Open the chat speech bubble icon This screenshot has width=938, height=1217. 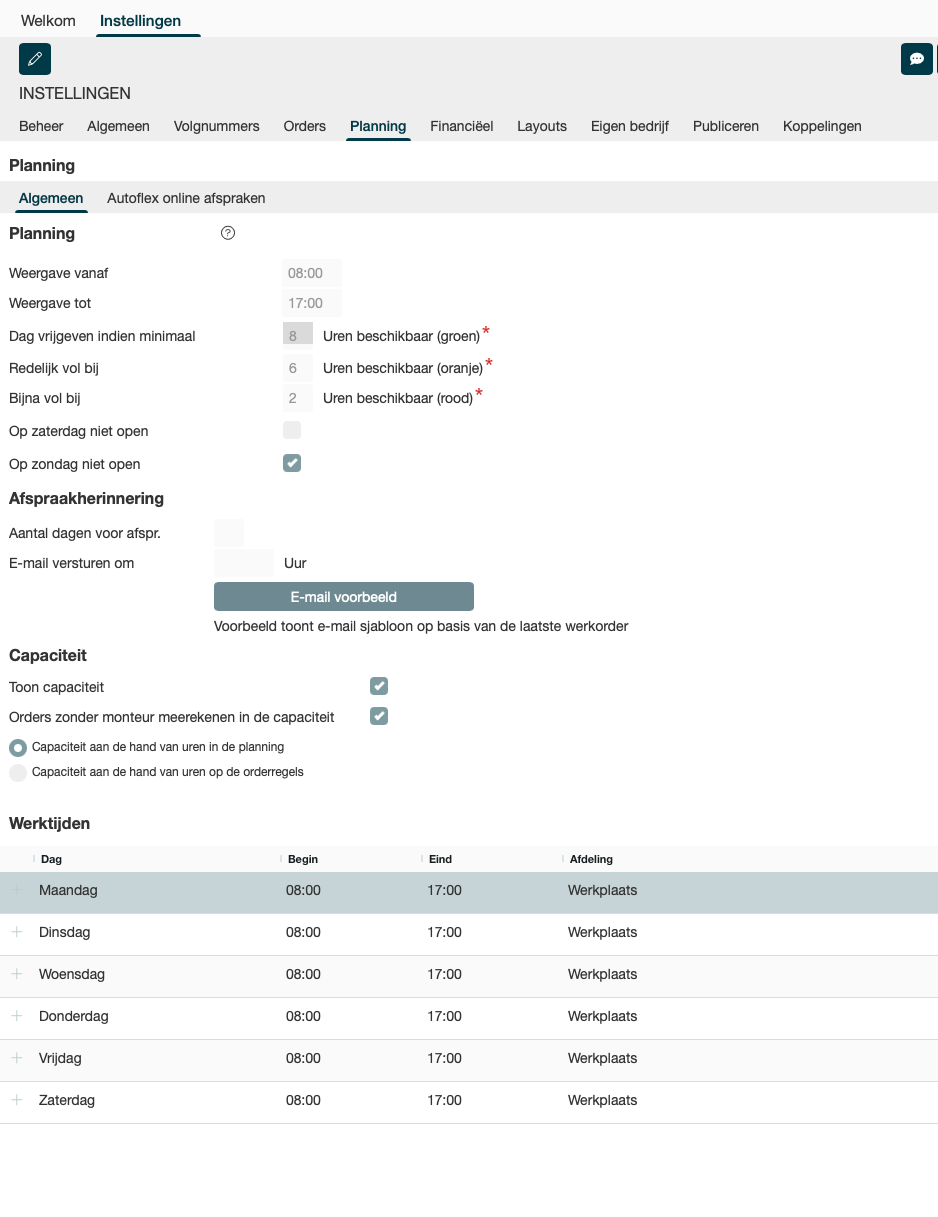pyautogui.click(x=916, y=59)
